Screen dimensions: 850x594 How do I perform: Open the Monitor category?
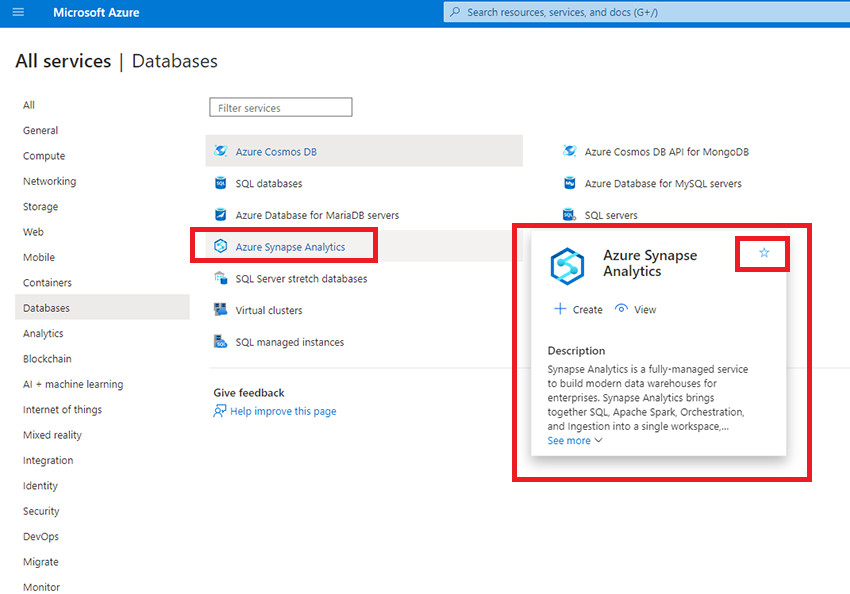pyautogui.click(x=41, y=587)
